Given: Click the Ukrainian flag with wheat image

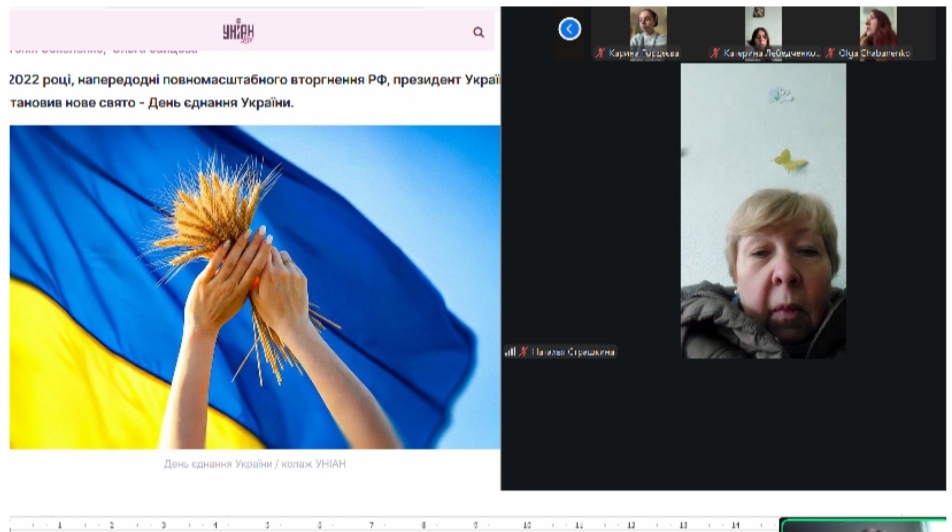Looking at the screenshot, I should pos(254,287).
